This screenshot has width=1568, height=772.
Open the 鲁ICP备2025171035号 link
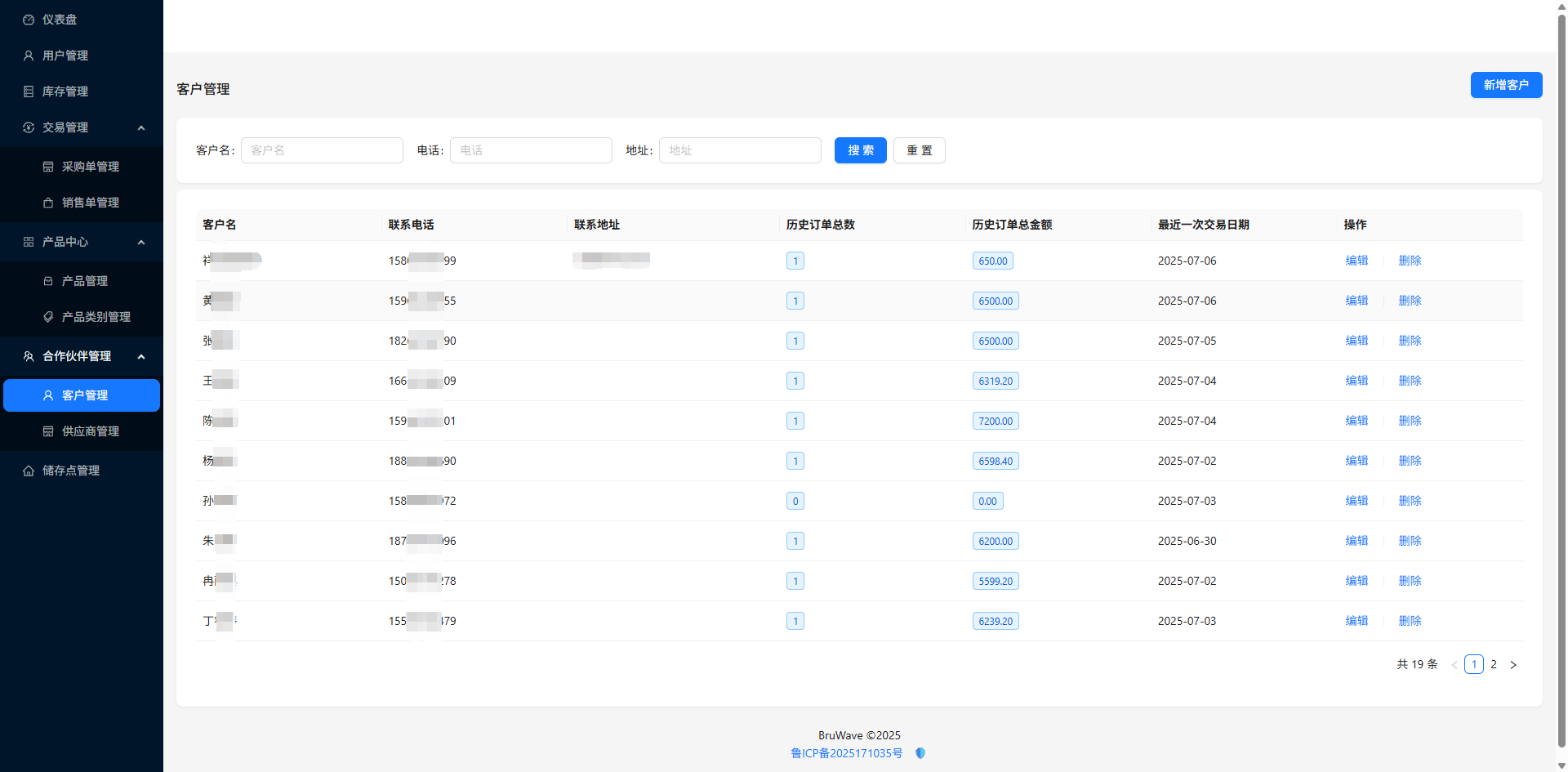click(x=846, y=753)
